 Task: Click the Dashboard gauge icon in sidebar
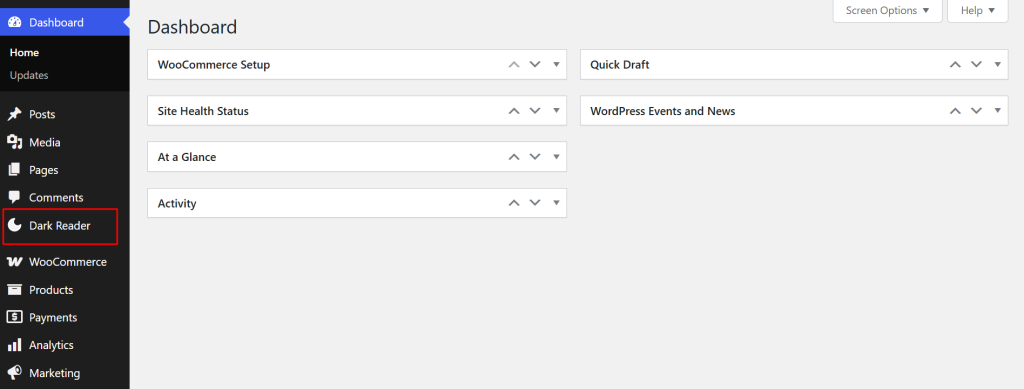click(x=14, y=22)
